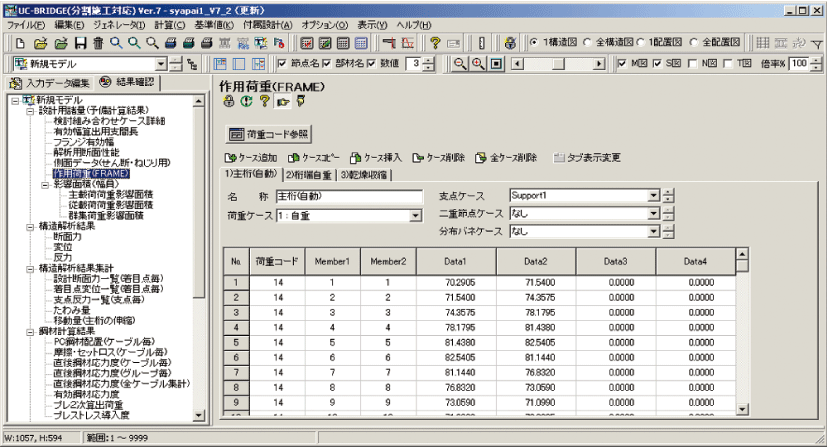Collapse the 鋼材計算結果 tree node
This screenshot has width=827, height=448.
point(30,332)
